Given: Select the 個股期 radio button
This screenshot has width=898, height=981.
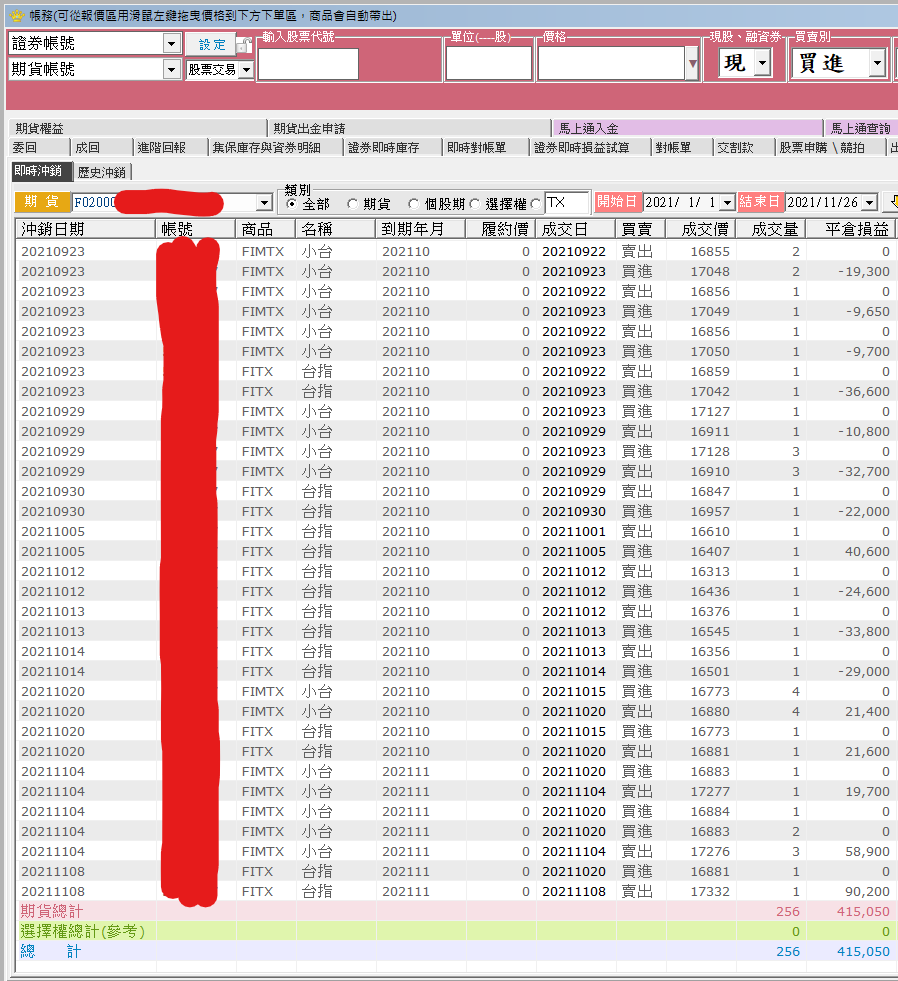Looking at the screenshot, I should pos(413,204).
